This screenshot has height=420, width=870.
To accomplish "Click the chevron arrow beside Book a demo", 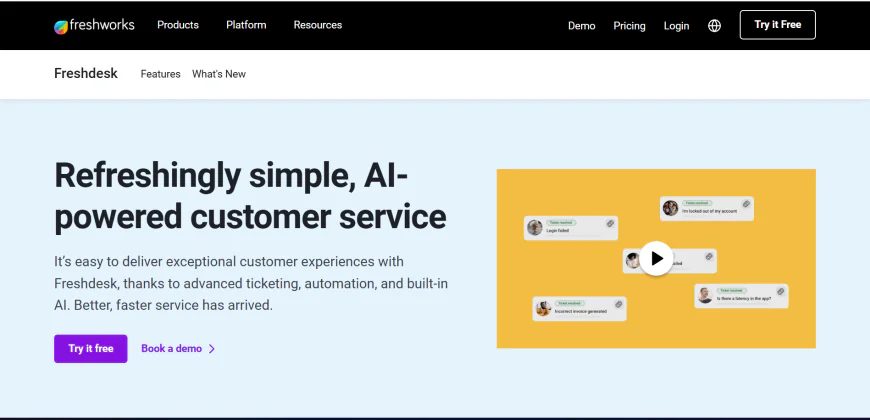I will (x=211, y=348).
